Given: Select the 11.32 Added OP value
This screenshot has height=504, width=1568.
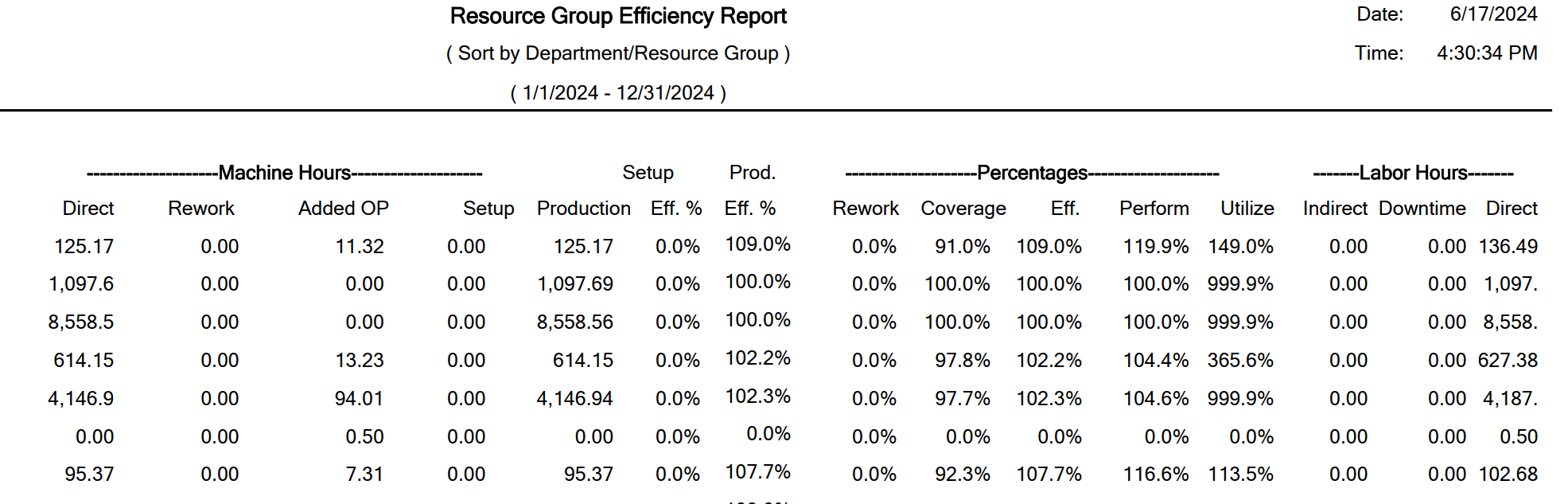Looking at the screenshot, I should (359, 247).
